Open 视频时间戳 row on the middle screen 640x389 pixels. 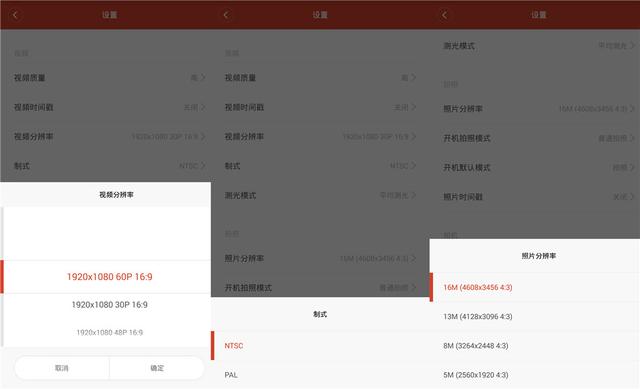320,107
